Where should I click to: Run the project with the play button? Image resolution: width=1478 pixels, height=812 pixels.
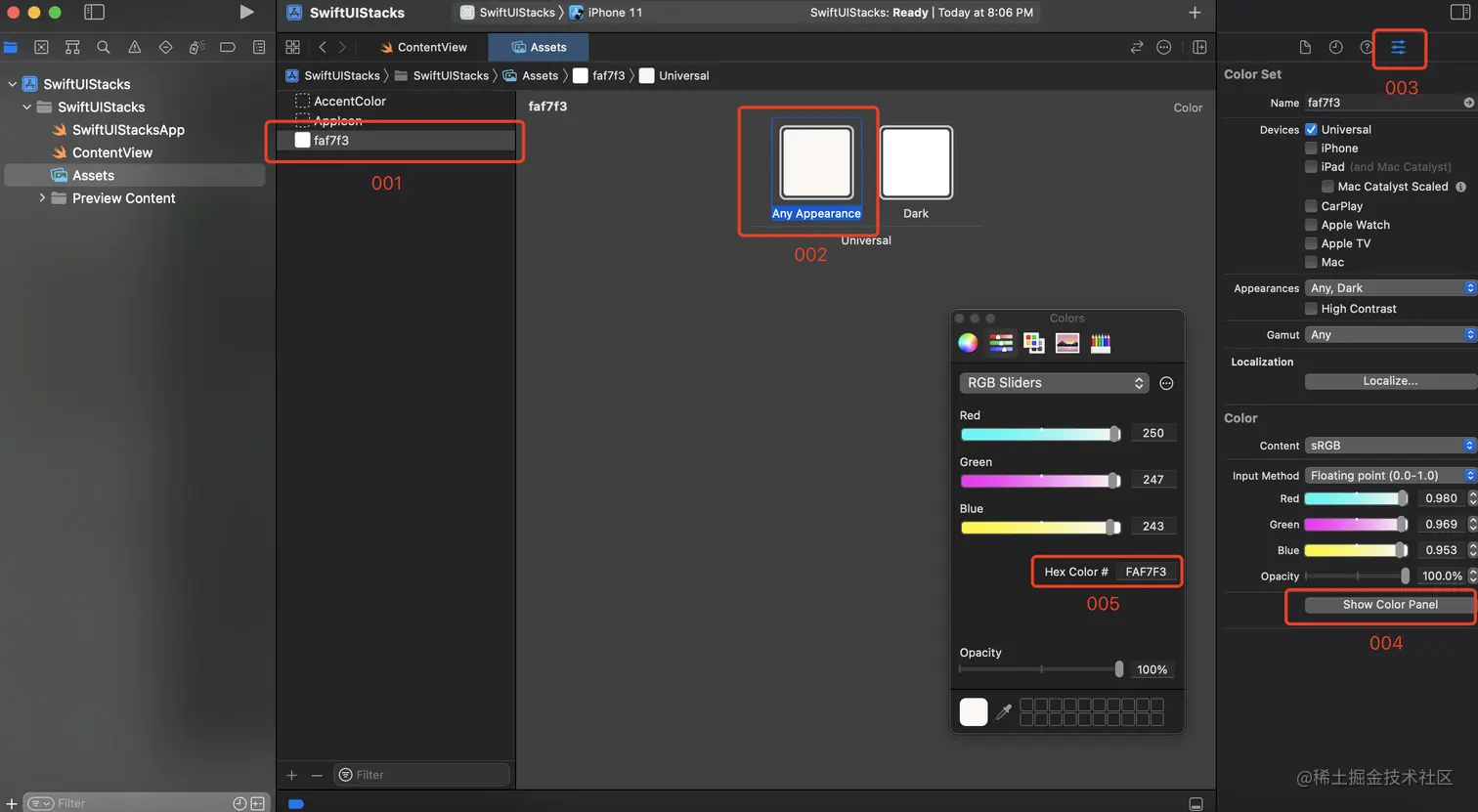click(246, 12)
